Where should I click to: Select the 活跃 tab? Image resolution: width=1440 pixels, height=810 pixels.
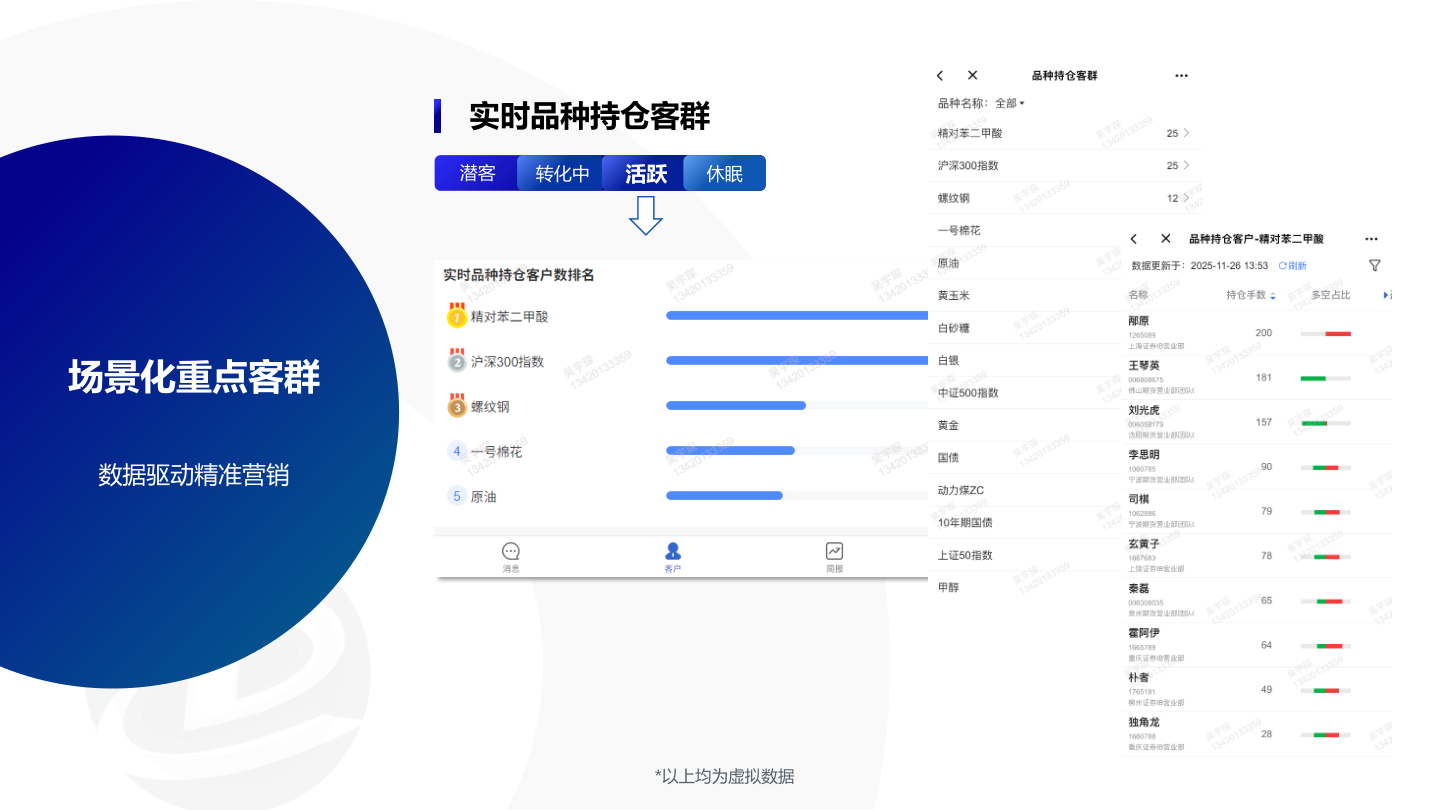(x=645, y=173)
